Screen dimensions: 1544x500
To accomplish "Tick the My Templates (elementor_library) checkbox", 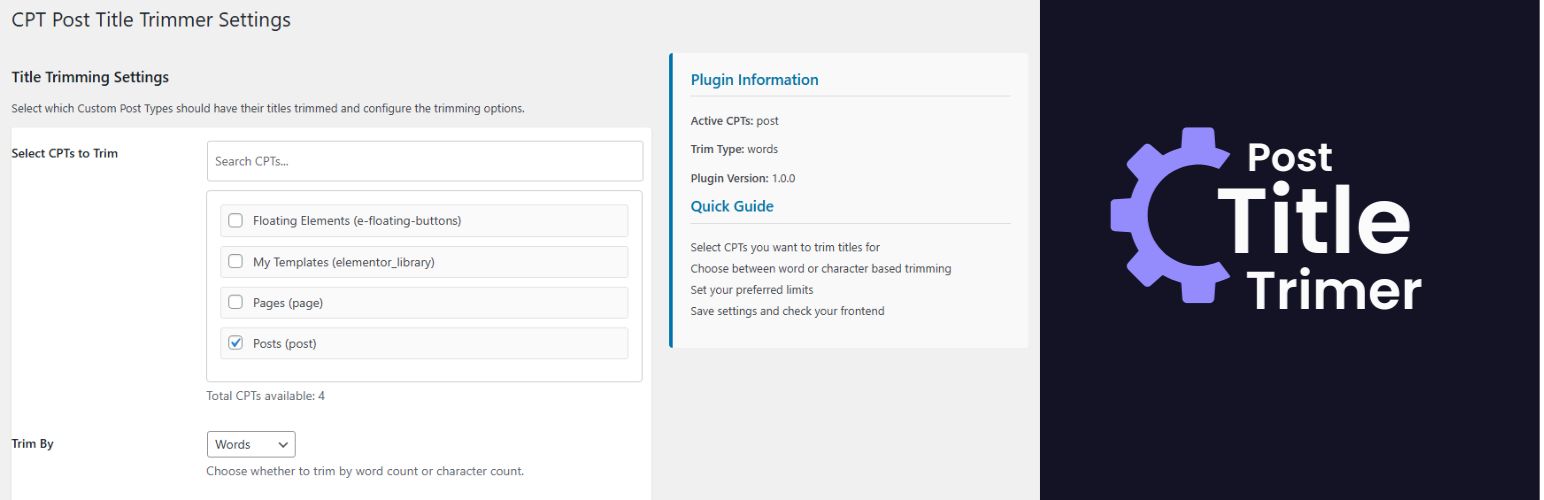I will [x=236, y=262].
